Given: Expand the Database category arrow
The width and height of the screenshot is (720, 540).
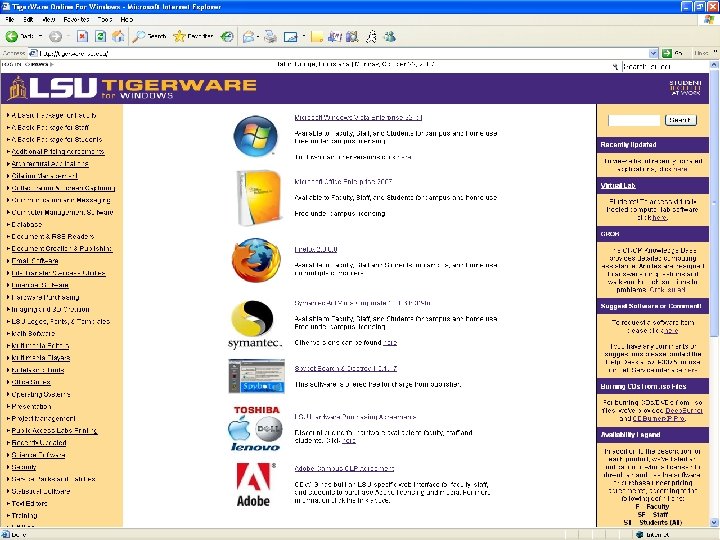Looking at the screenshot, I should coord(8,225).
